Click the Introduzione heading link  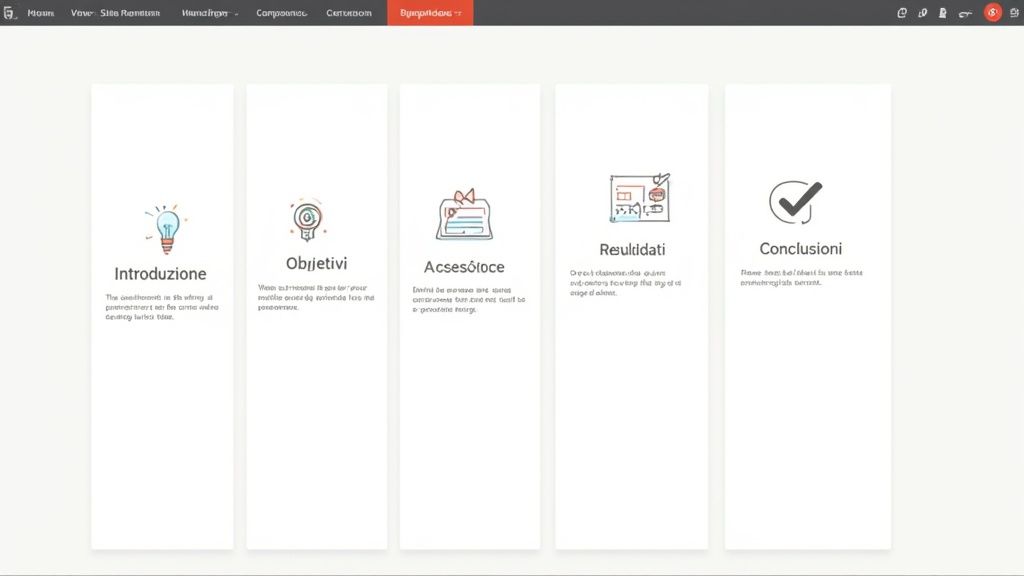pyautogui.click(x=161, y=272)
